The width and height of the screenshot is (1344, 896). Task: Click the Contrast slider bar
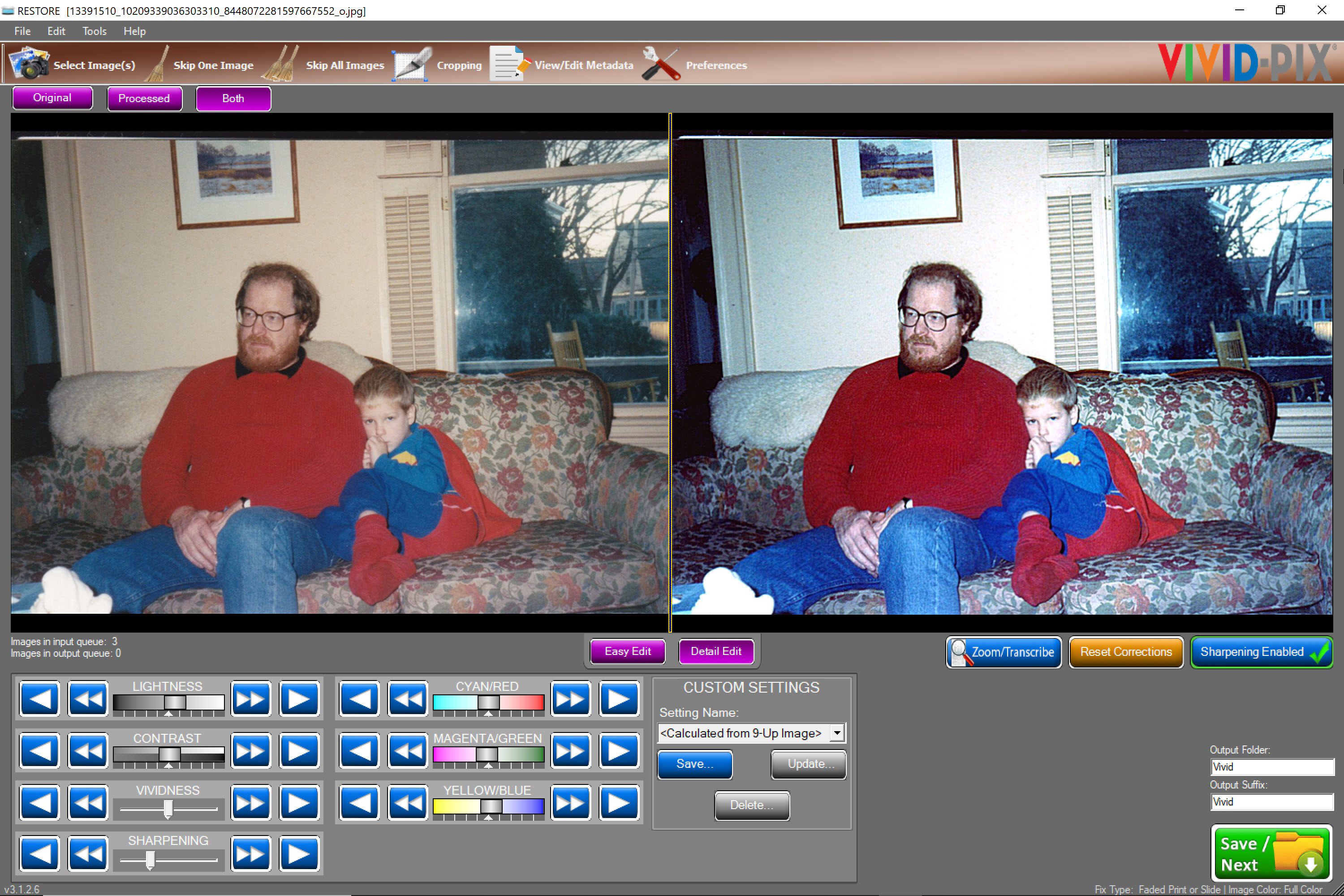(168, 754)
